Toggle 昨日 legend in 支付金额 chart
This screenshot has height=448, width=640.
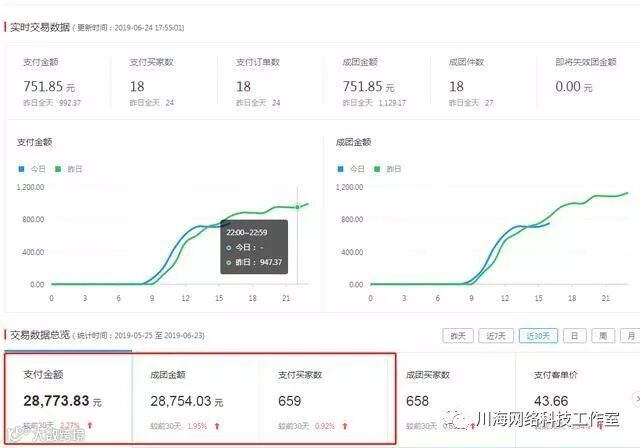(x=69, y=169)
